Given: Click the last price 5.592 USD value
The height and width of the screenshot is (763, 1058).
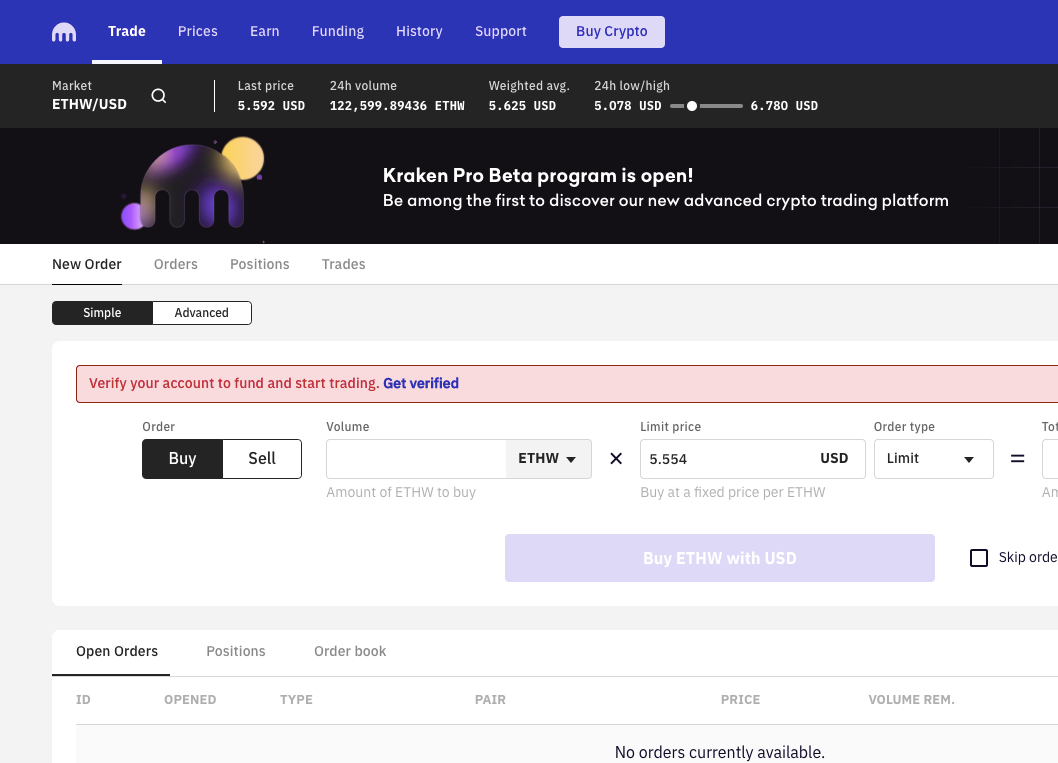Looking at the screenshot, I should pyautogui.click(x=271, y=106).
